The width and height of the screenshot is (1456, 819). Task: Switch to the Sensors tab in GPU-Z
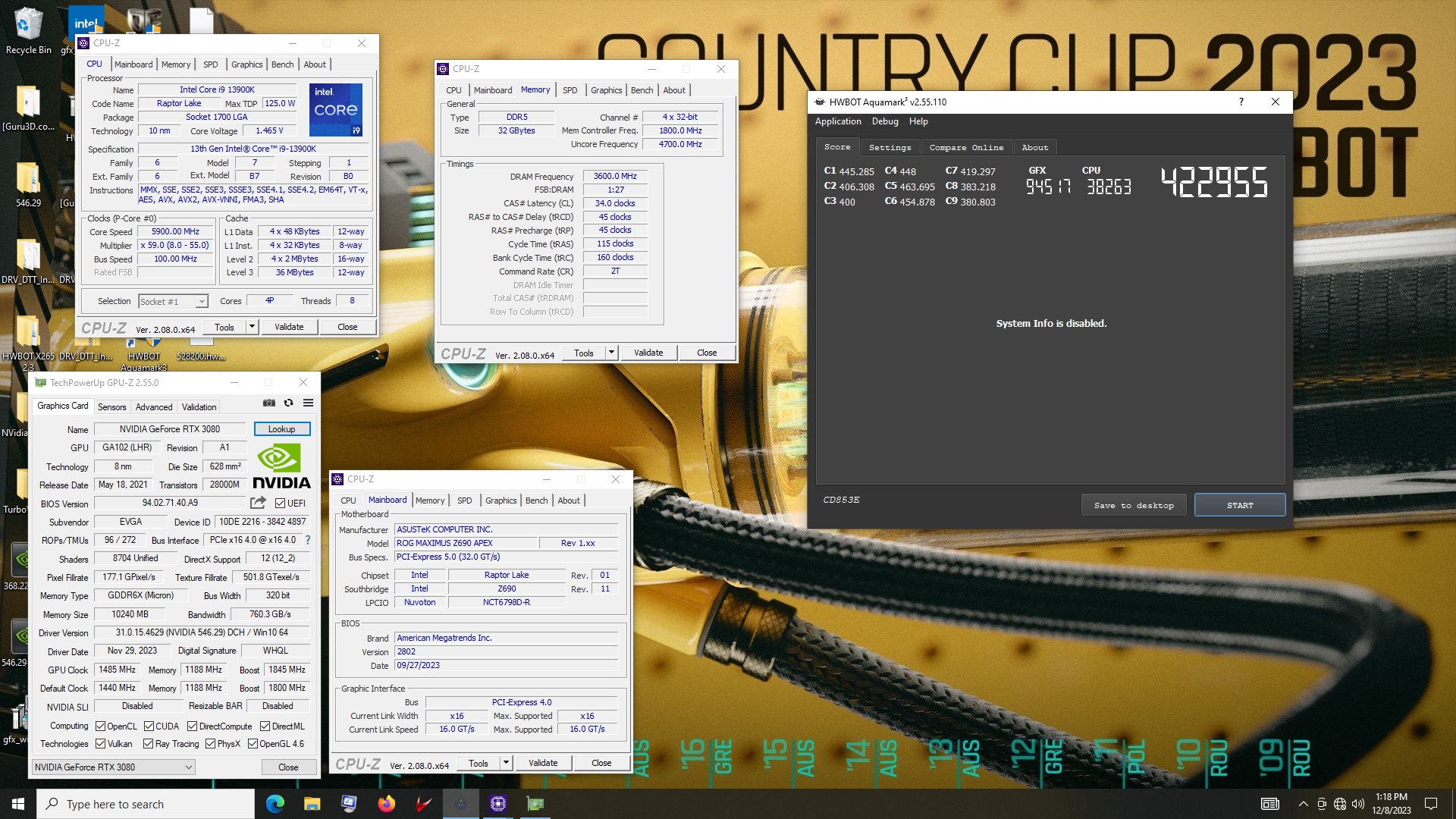pyautogui.click(x=111, y=406)
